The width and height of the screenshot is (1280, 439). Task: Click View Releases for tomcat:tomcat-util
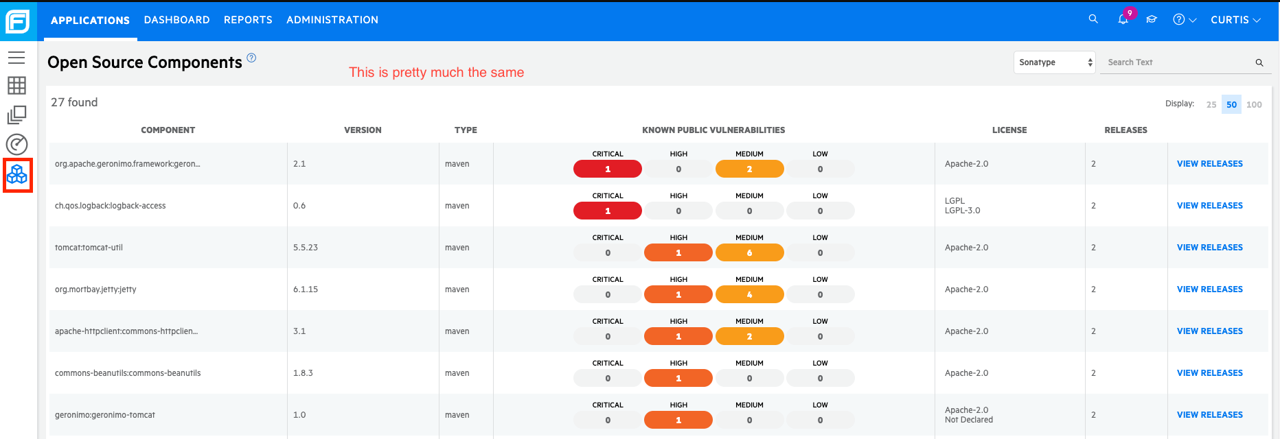1209,247
